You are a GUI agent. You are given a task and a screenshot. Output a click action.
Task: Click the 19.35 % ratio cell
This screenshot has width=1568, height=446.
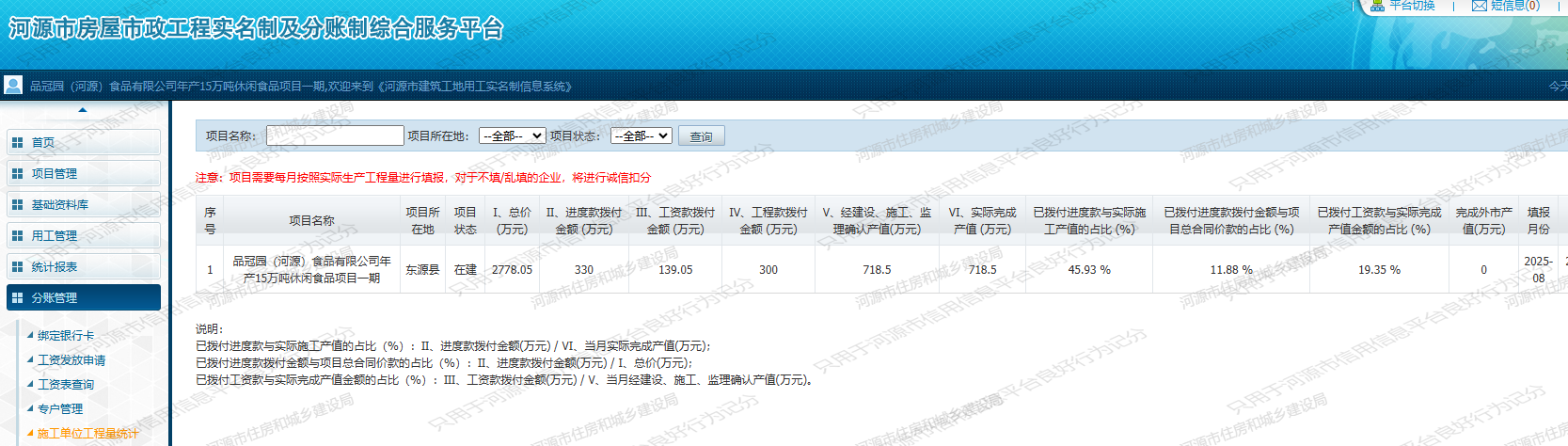pos(1379,269)
